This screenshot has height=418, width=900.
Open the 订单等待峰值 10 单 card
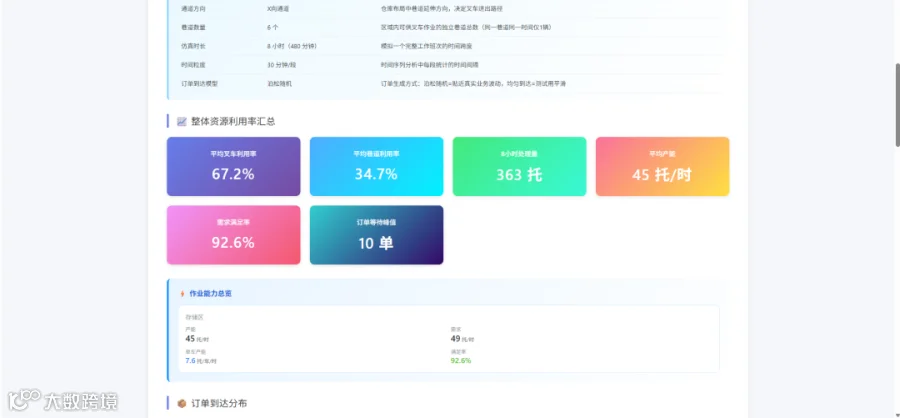point(377,235)
